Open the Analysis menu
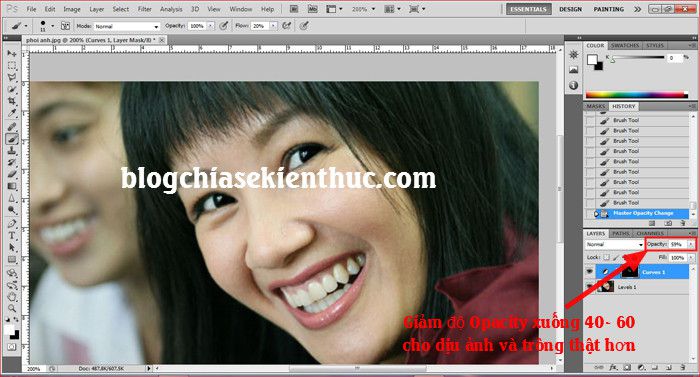 [171, 9]
